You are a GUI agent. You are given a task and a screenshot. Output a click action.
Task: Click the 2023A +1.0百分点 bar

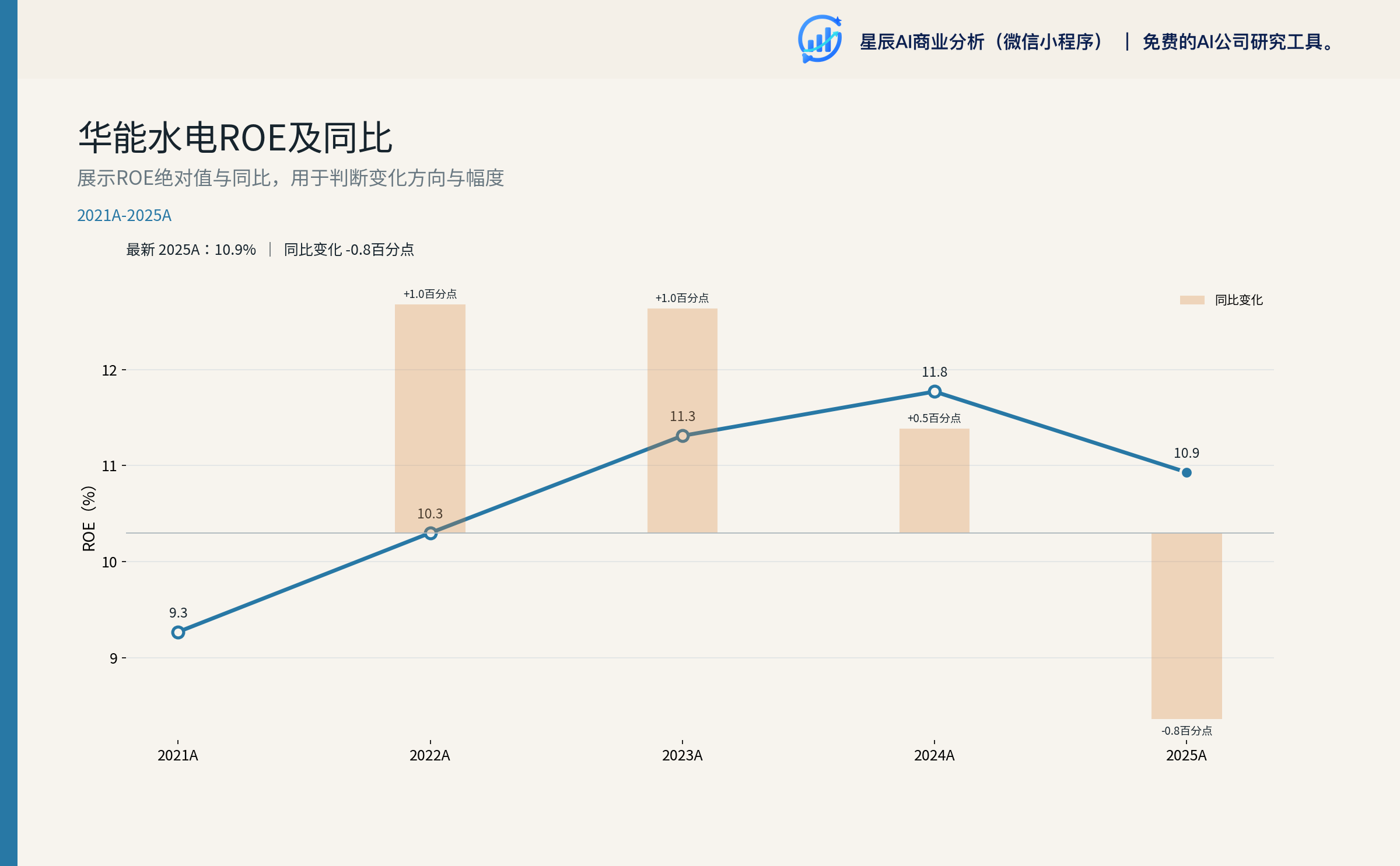(x=682, y=420)
